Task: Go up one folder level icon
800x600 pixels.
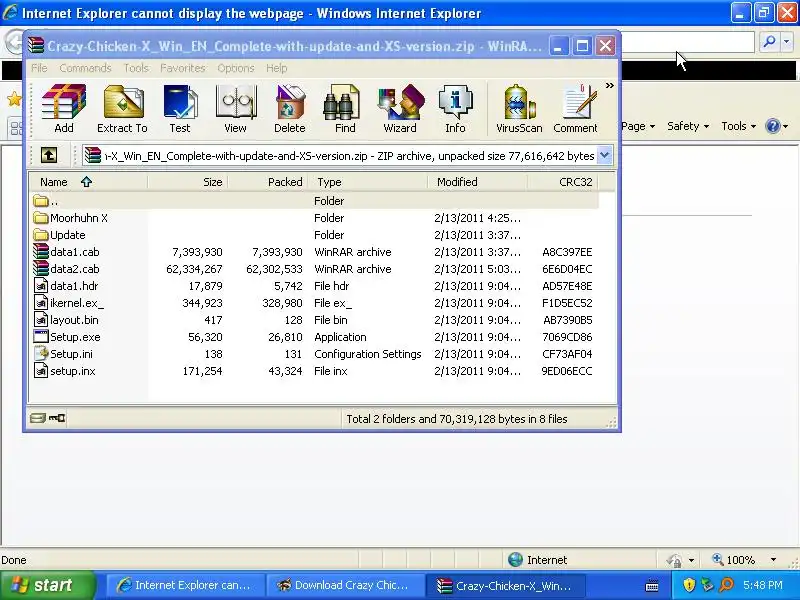Action: pos(49,155)
